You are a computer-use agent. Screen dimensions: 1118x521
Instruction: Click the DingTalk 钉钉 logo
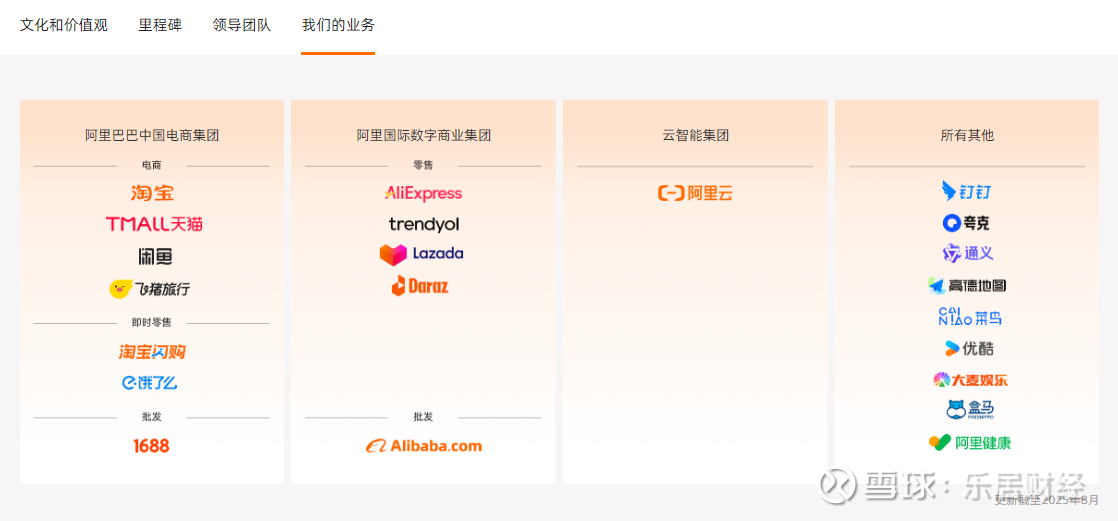[x=966, y=192]
